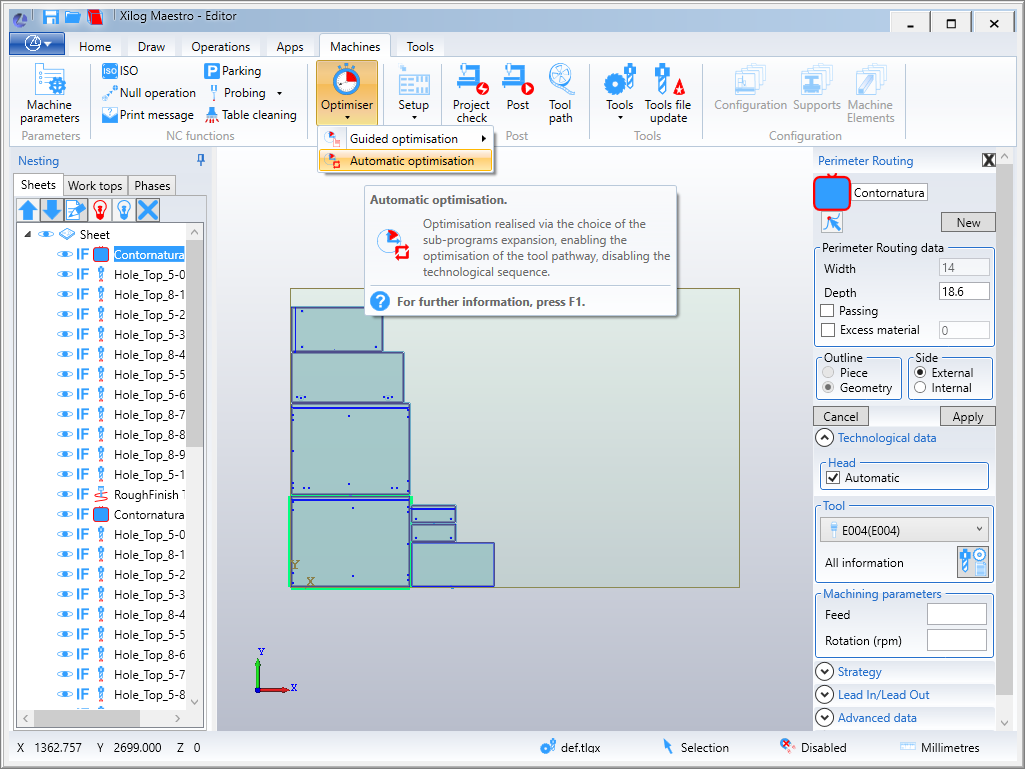The width and height of the screenshot is (1025, 769).
Task: Open the tool All information icon
Action: tap(973, 562)
